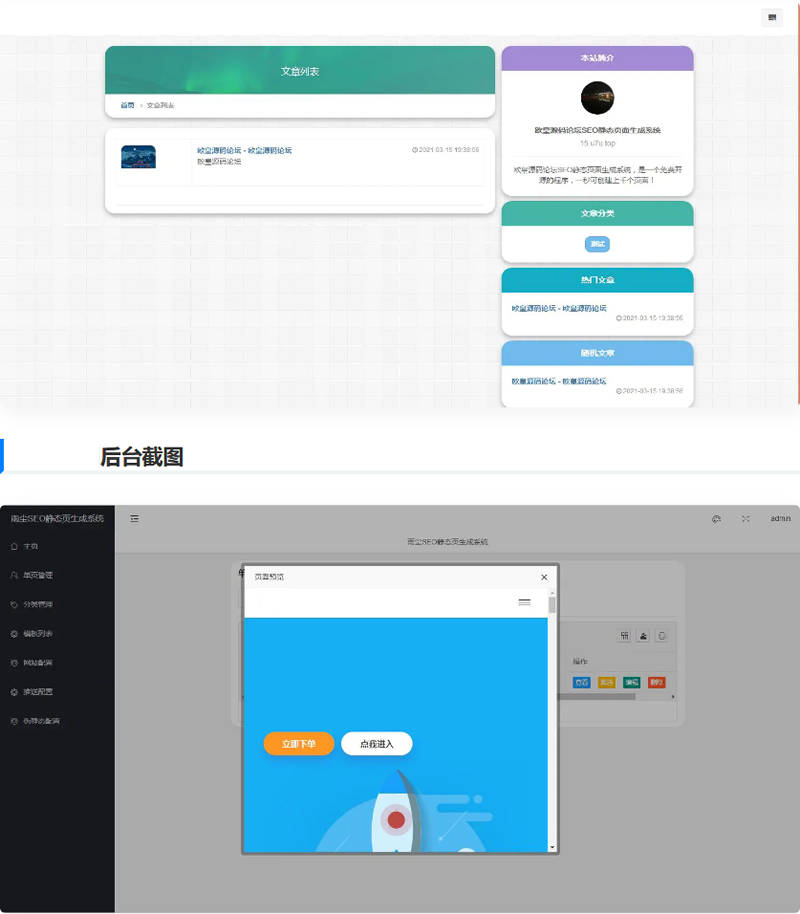Click the table export icon
The image size is (800, 914).
click(643, 636)
